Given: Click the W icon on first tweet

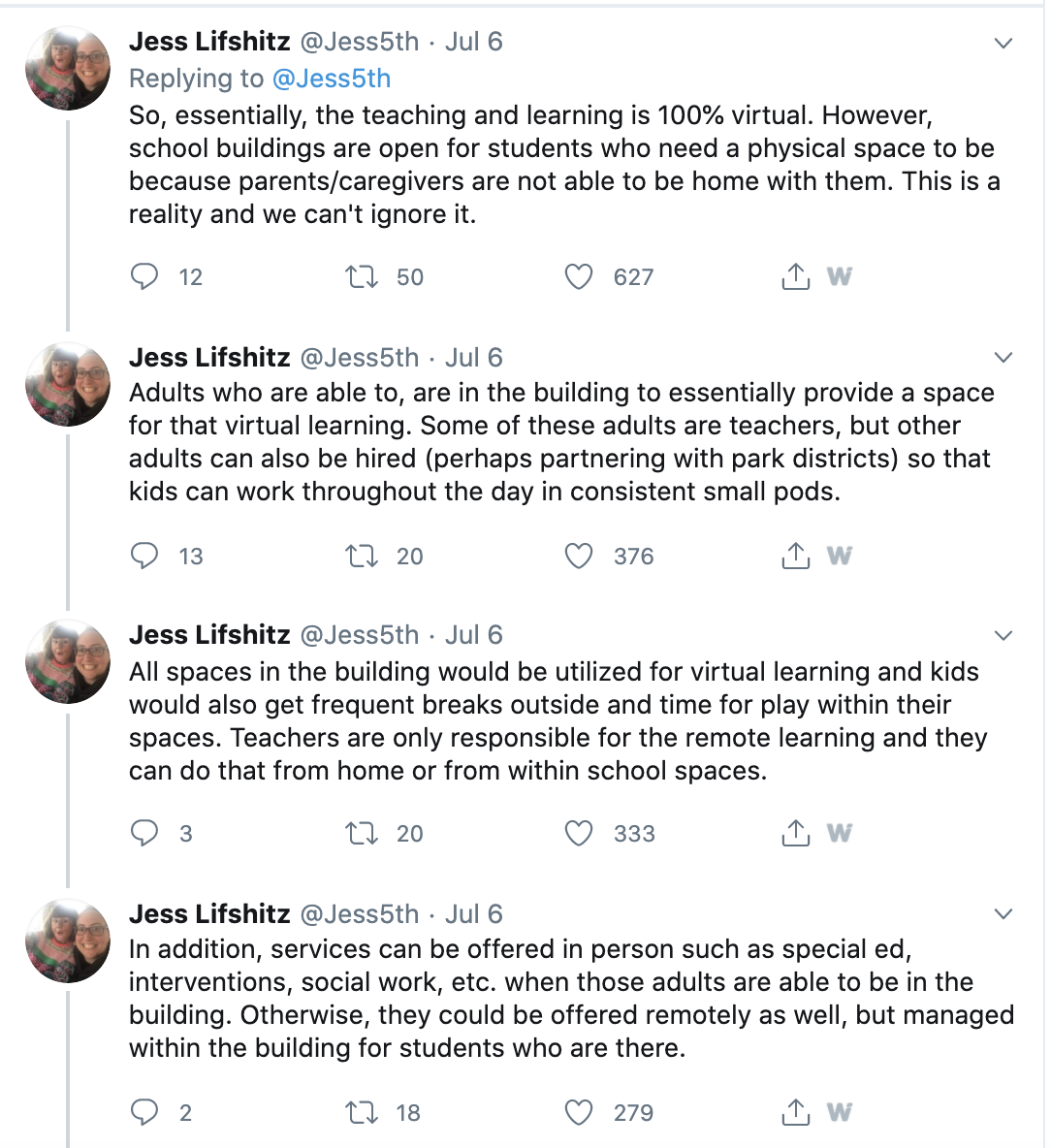Looking at the screenshot, I should click(x=839, y=276).
